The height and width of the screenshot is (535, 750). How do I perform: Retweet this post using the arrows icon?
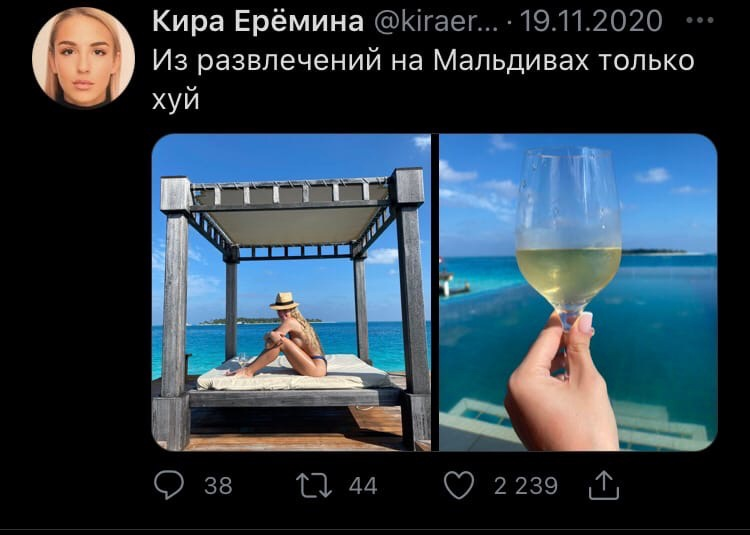314,485
